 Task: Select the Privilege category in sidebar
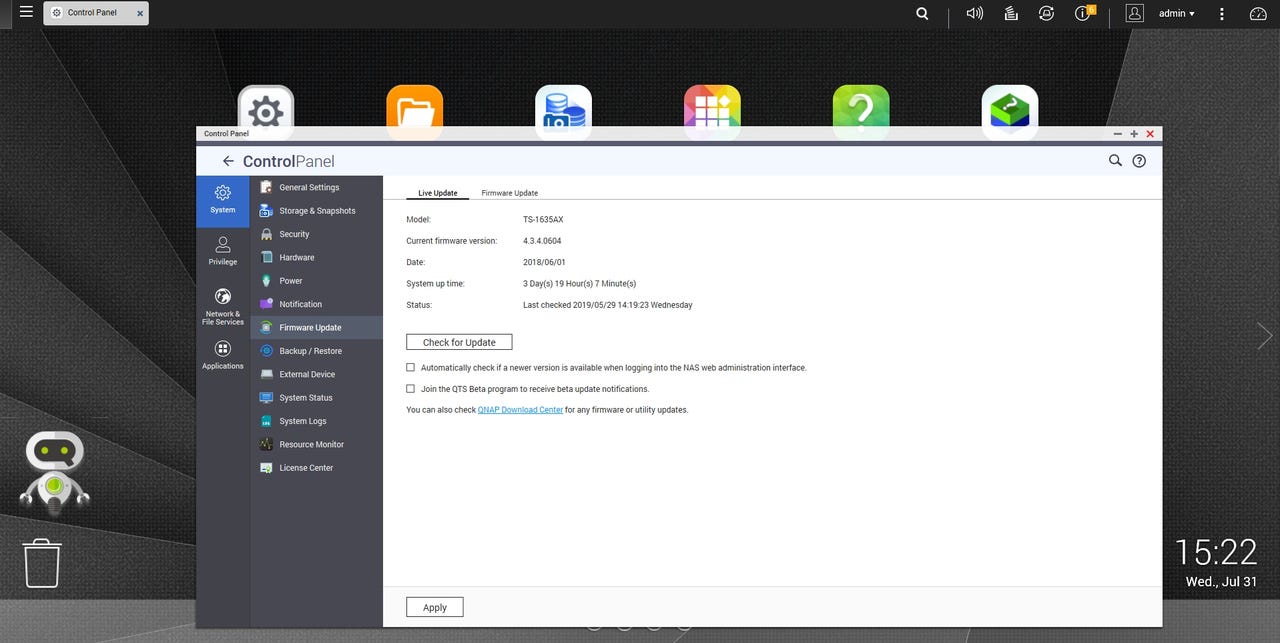(223, 250)
